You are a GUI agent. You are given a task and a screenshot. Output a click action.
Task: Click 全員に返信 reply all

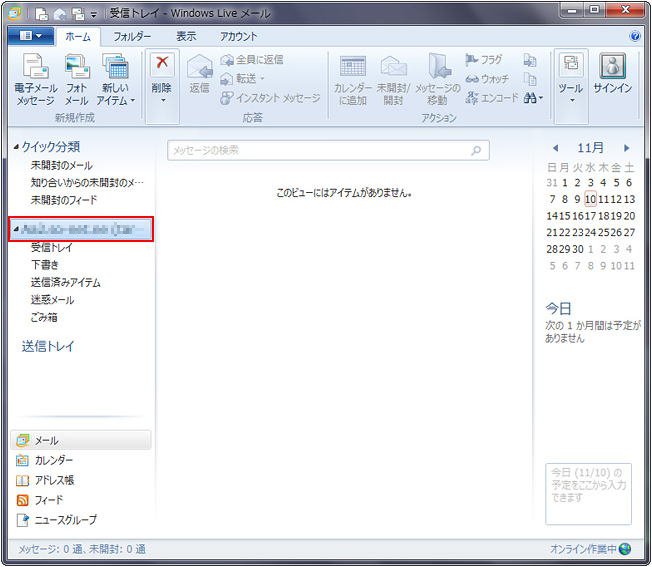click(252, 60)
